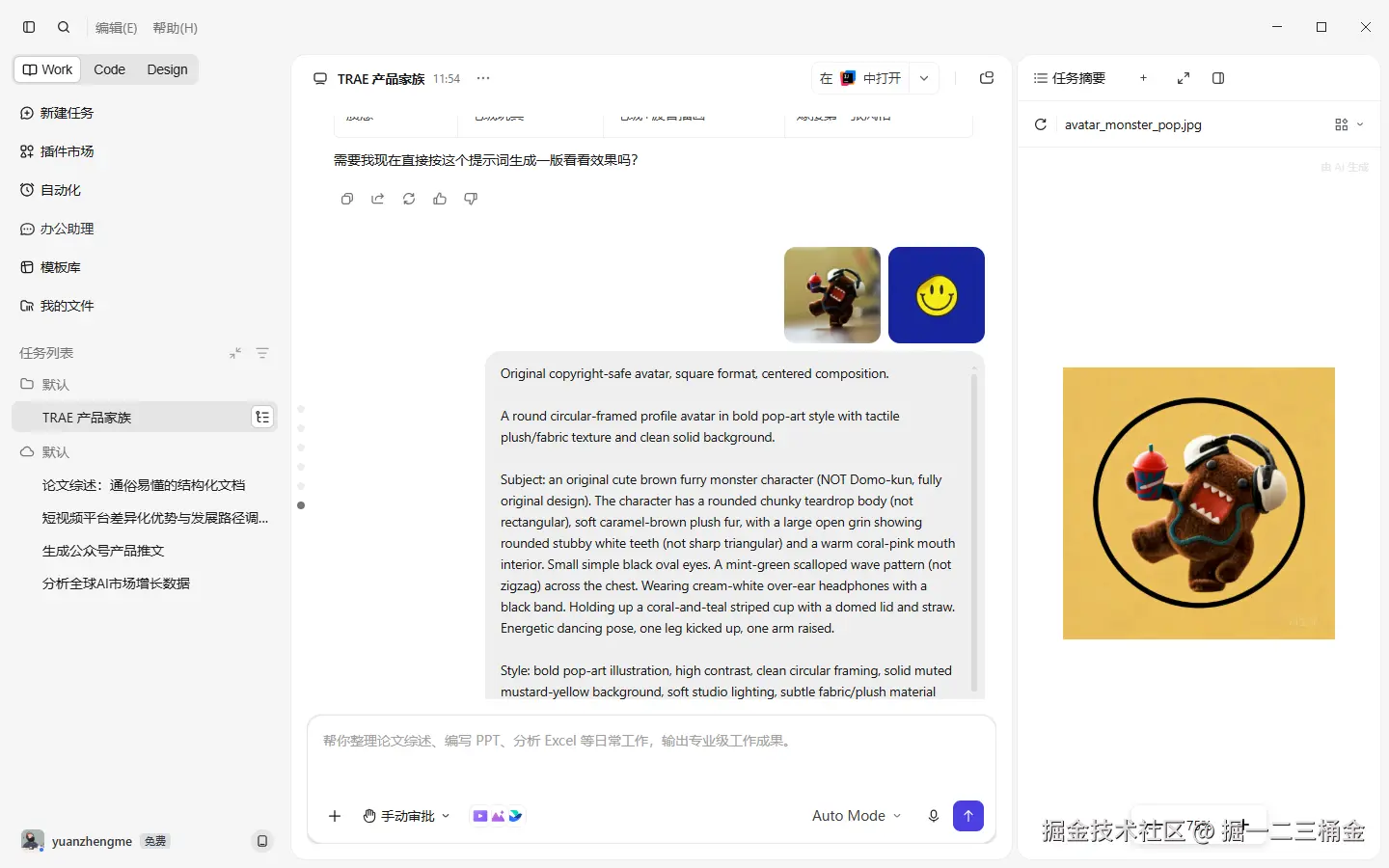Open the monster toy photo attachment
This screenshot has width=1389, height=868.
coord(832,295)
